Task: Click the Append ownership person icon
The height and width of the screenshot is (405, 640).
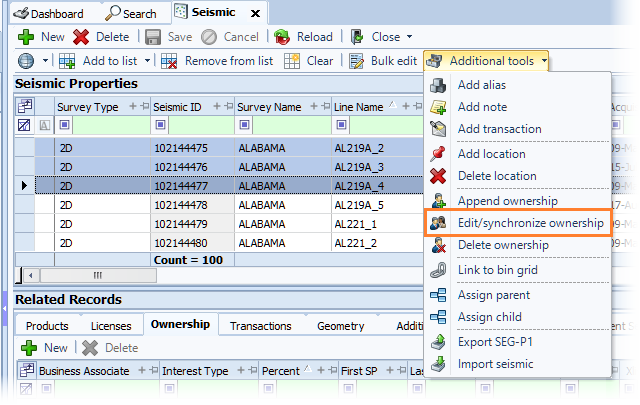Action: [438, 201]
